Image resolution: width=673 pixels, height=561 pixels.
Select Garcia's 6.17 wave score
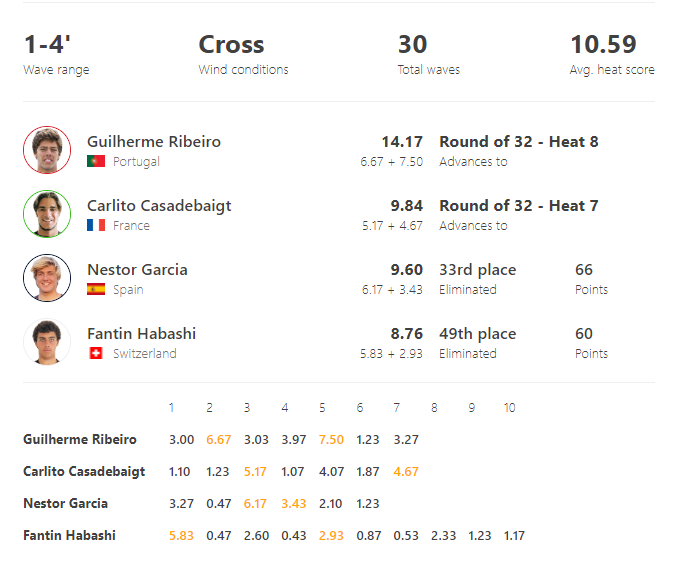(255, 503)
